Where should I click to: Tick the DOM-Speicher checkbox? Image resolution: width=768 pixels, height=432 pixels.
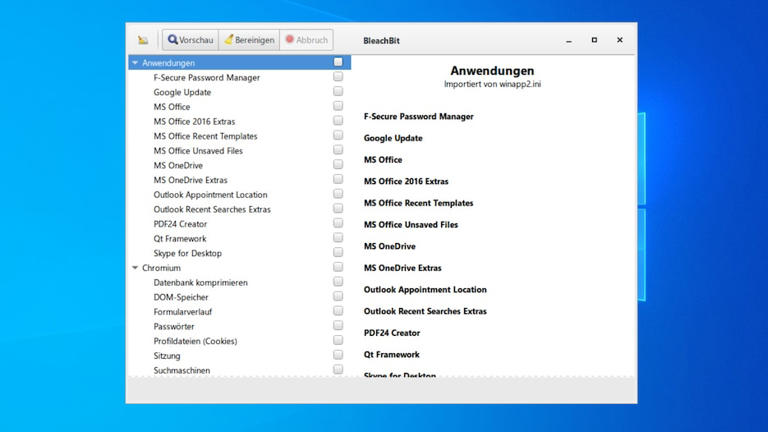coord(338,297)
